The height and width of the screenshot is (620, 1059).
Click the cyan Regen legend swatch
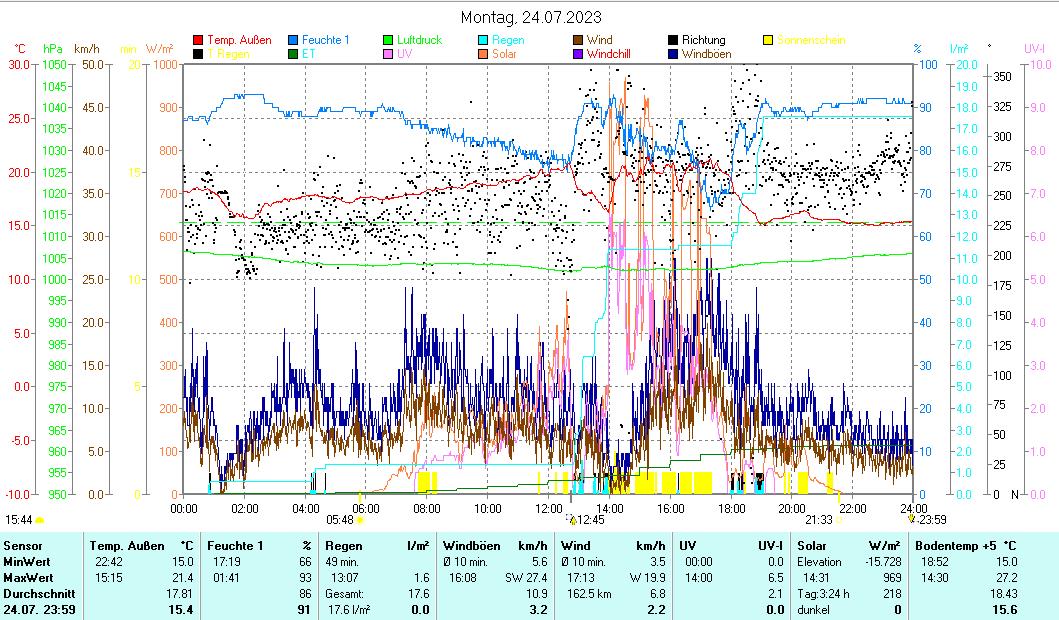[483, 40]
